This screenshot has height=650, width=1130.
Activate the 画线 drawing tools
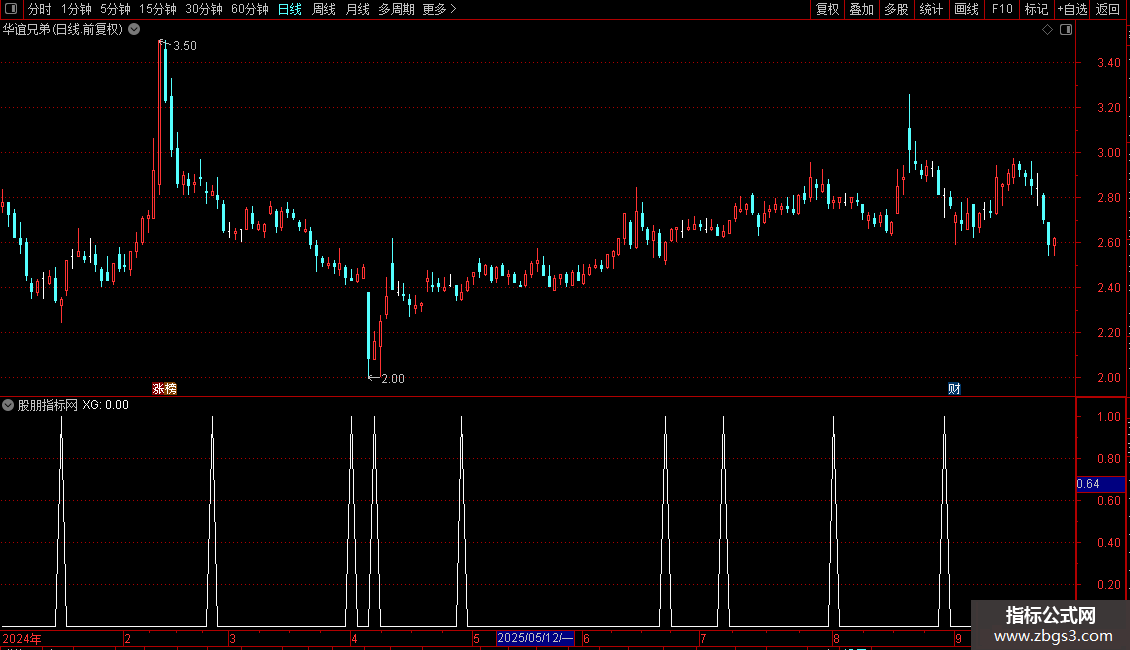966,9
